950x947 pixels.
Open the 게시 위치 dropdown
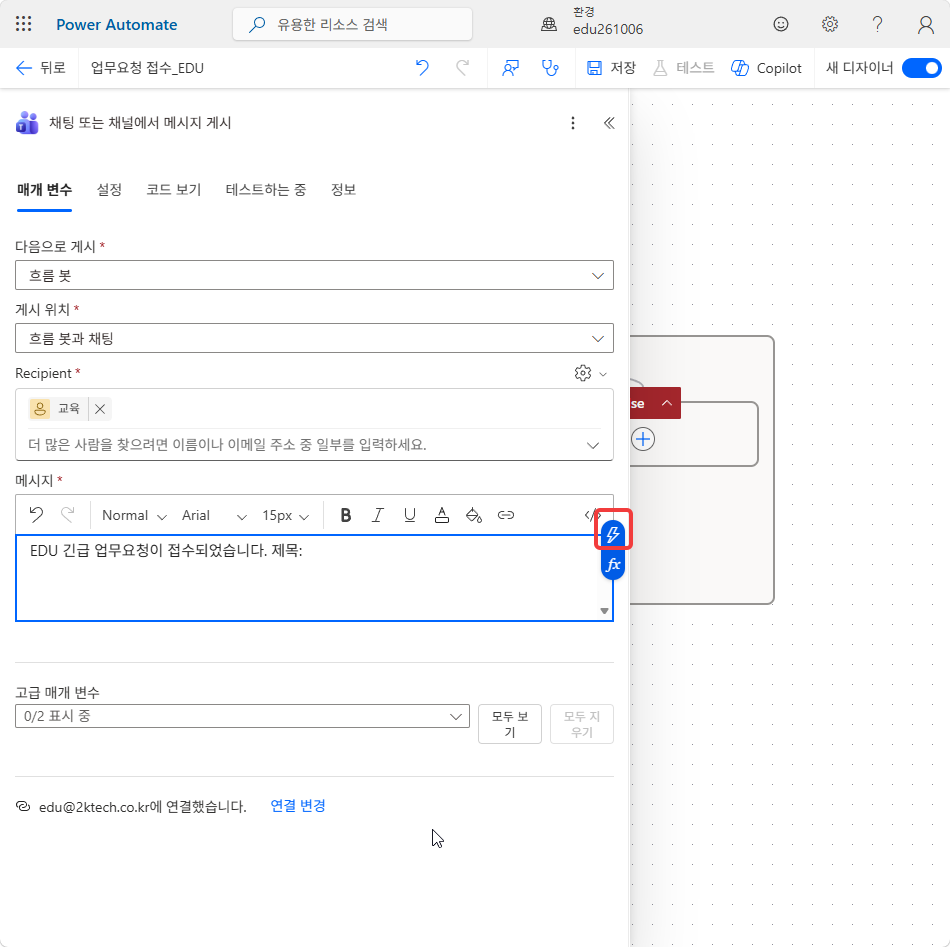click(314, 338)
